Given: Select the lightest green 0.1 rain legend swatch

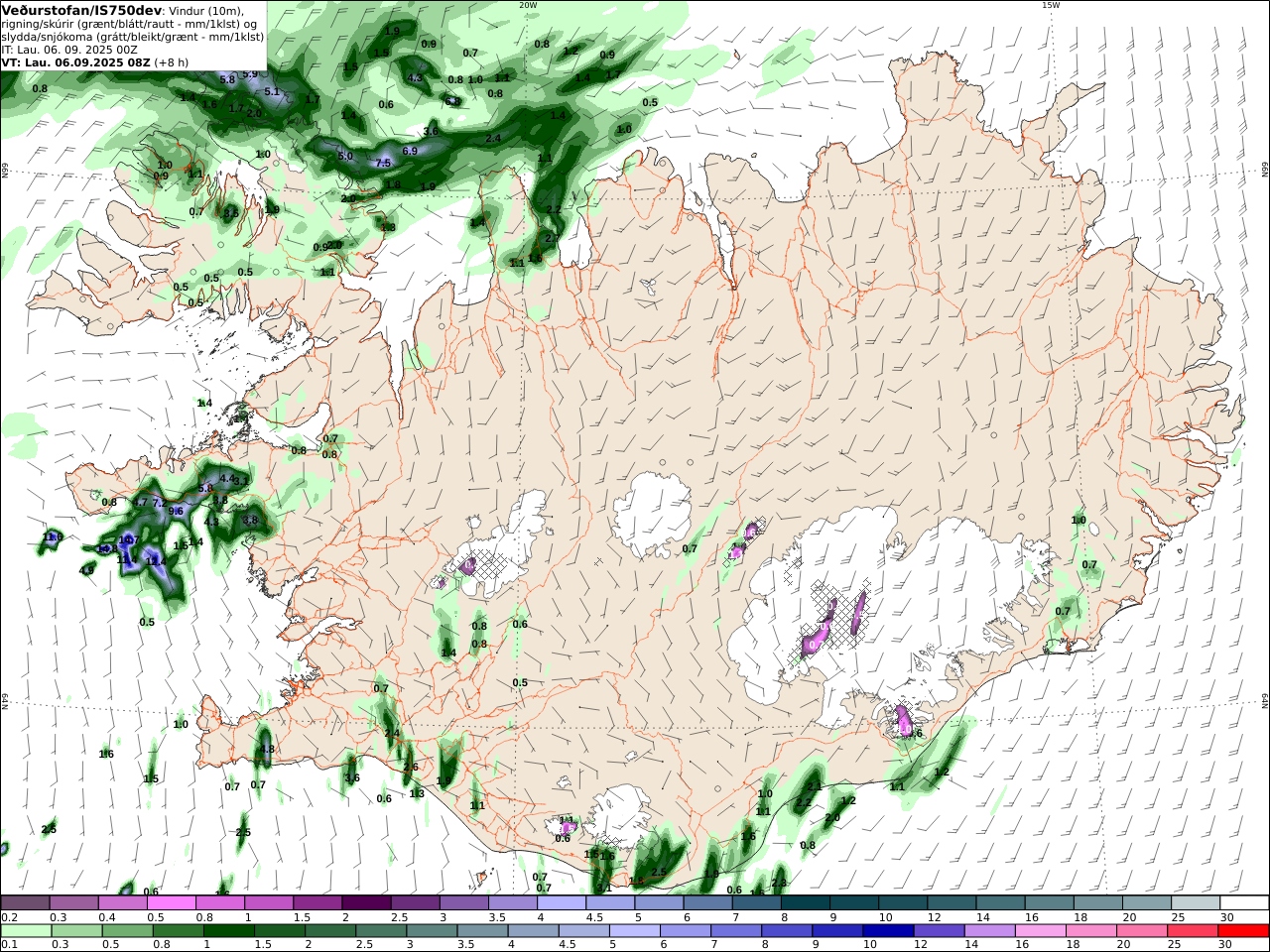Looking at the screenshot, I should [x=26, y=931].
